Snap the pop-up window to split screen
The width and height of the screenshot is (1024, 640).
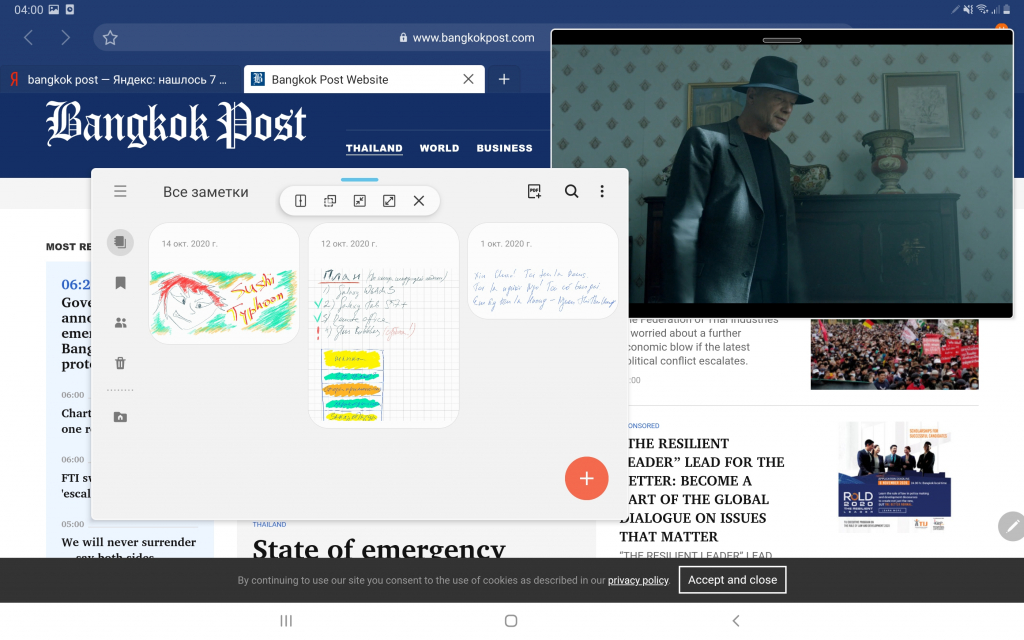300,201
